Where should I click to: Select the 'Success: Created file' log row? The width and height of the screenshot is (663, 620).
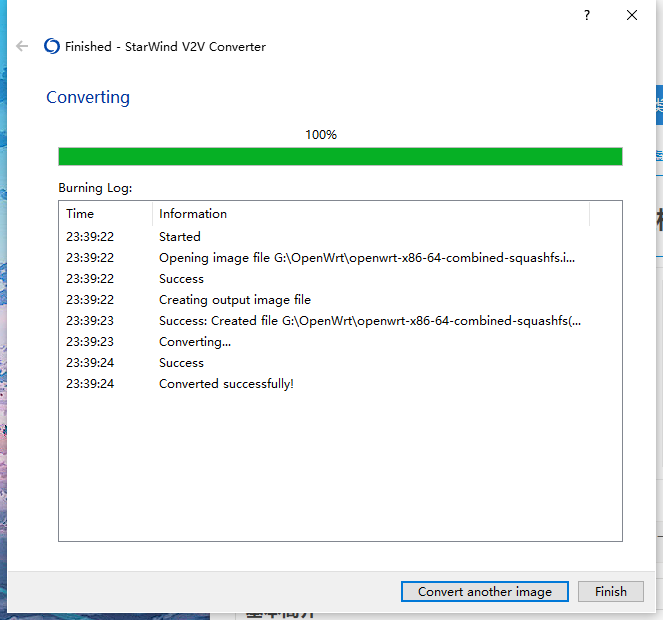(340, 321)
